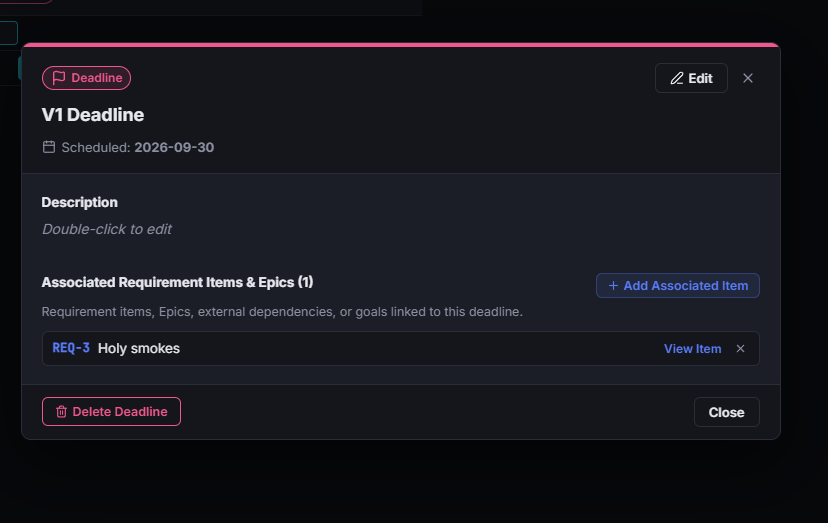Image resolution: width=828 pixels, height=523 pixels.
Task: Click the Close button at the bottom right
Action: [x=727, y=412]
